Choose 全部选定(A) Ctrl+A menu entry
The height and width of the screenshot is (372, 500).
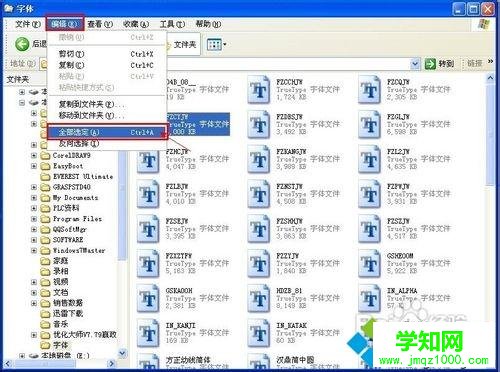[107, 132]
